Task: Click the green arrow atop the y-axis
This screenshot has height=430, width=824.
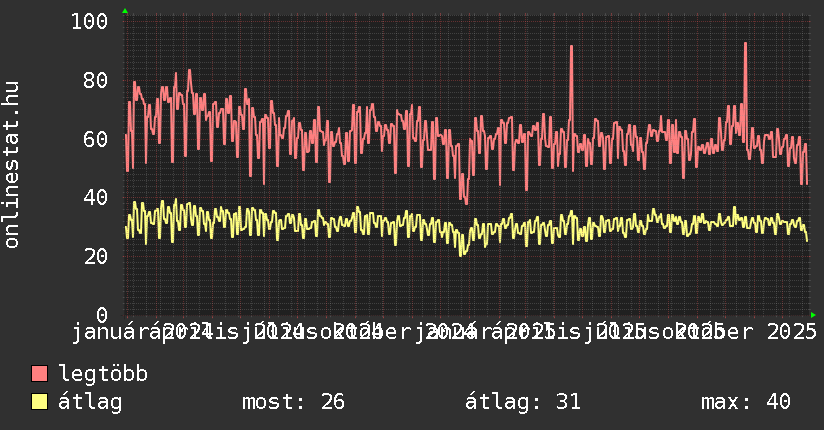Action: pos(124,11)
